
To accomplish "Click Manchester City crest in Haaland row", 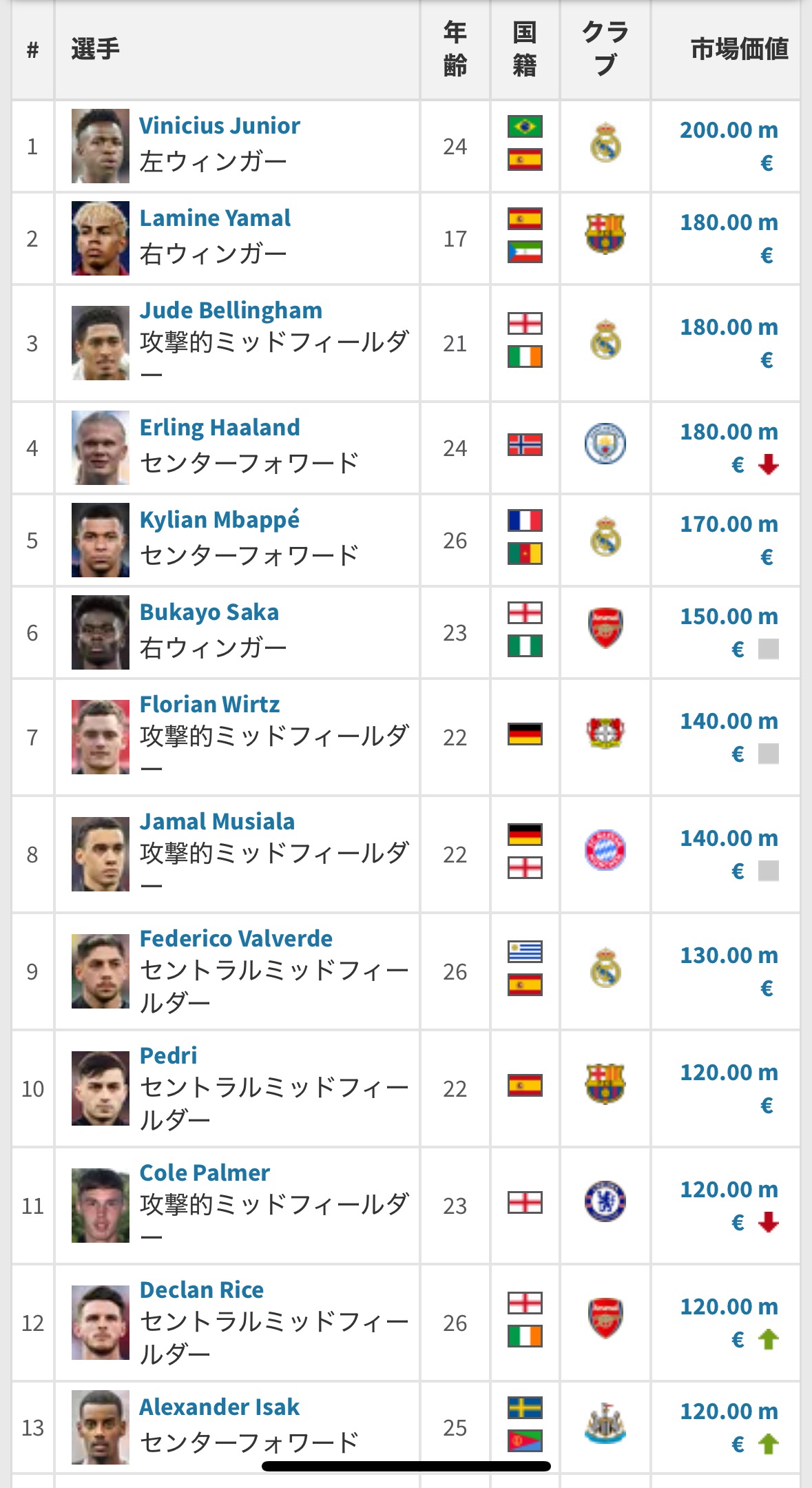I will [x=605, y=444].
